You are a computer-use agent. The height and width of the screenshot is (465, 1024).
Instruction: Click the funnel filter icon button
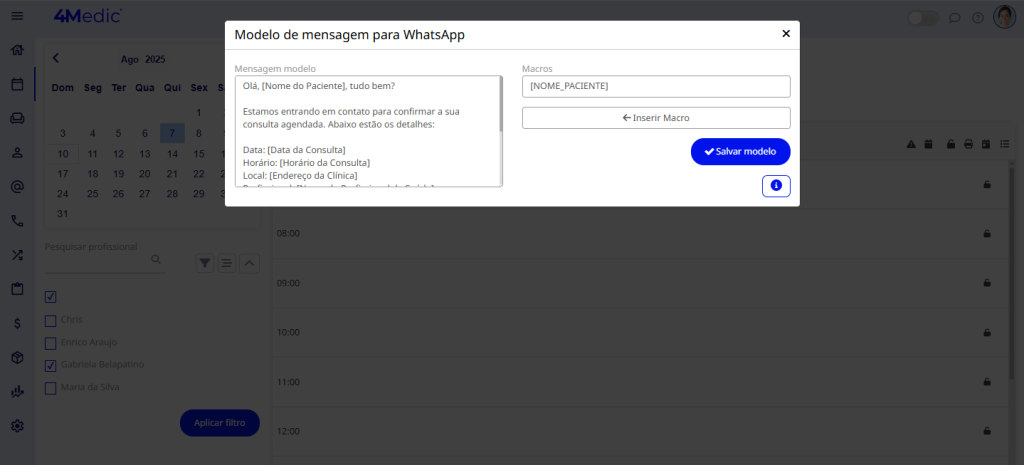coord(205,263)
